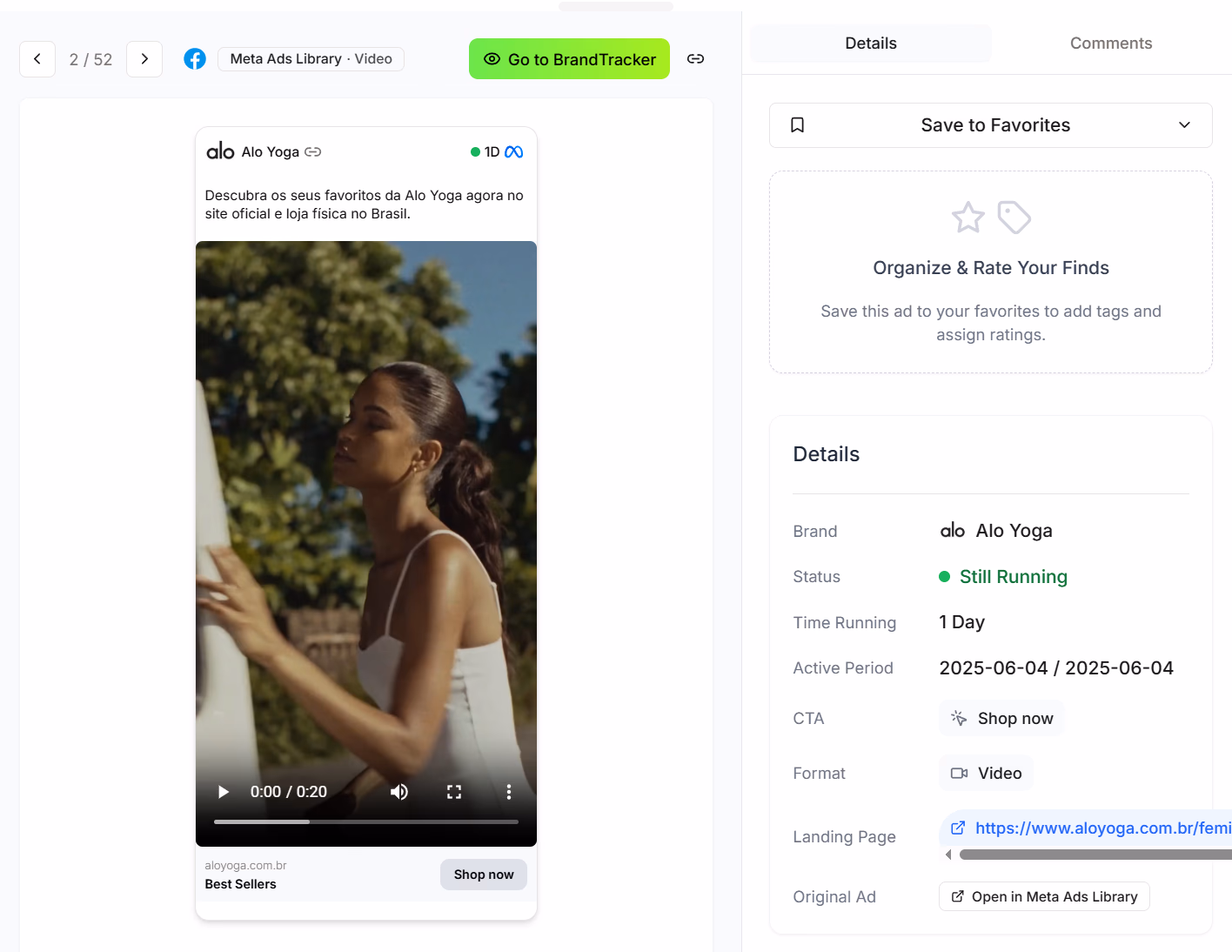Click the Video format chip
Image resolution: width=1232 pixels, height=952 pixels.
(x=986, y=774)
